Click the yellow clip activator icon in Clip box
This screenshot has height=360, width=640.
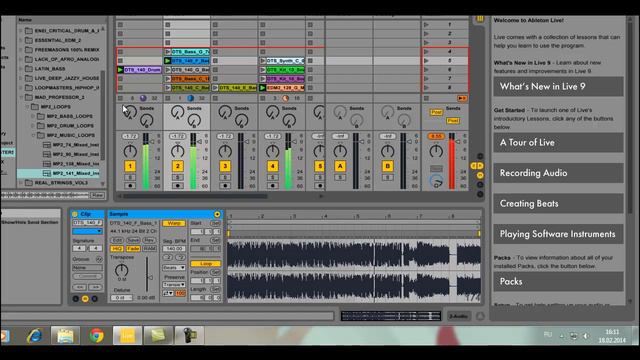click(75, 214)
